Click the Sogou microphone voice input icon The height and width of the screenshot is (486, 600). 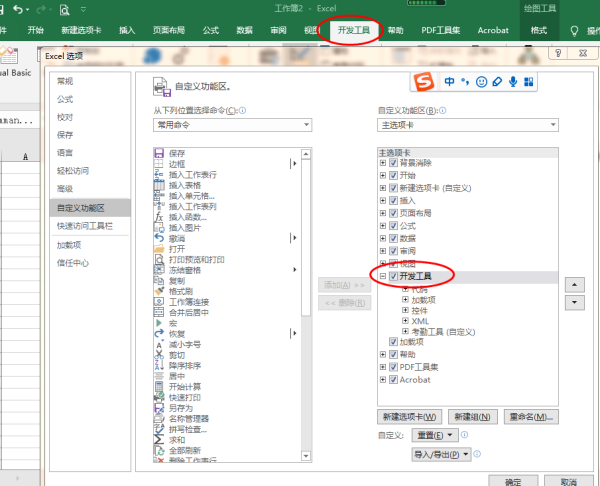click(513, 82)
